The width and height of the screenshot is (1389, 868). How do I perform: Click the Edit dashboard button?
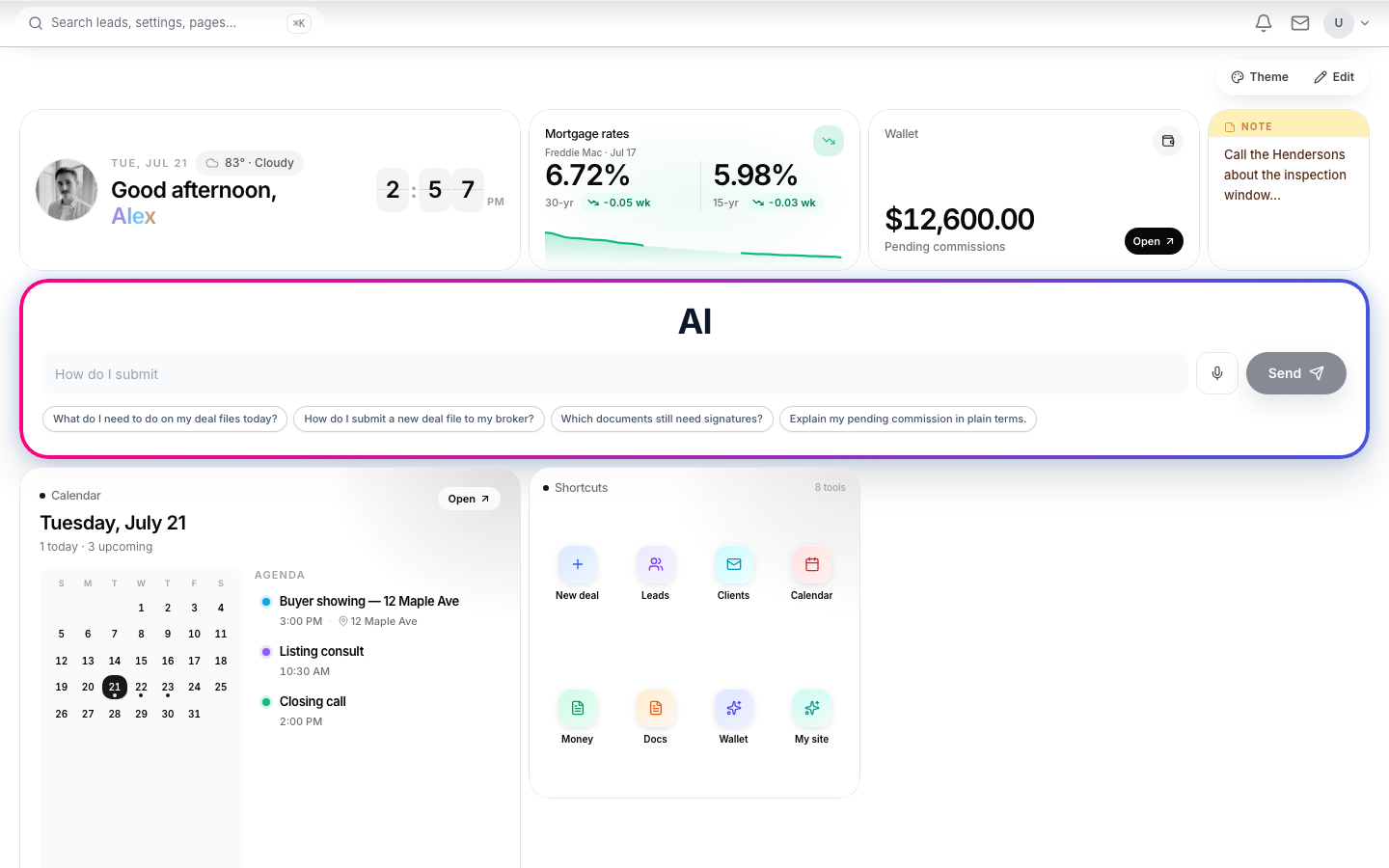(1334, 77)
